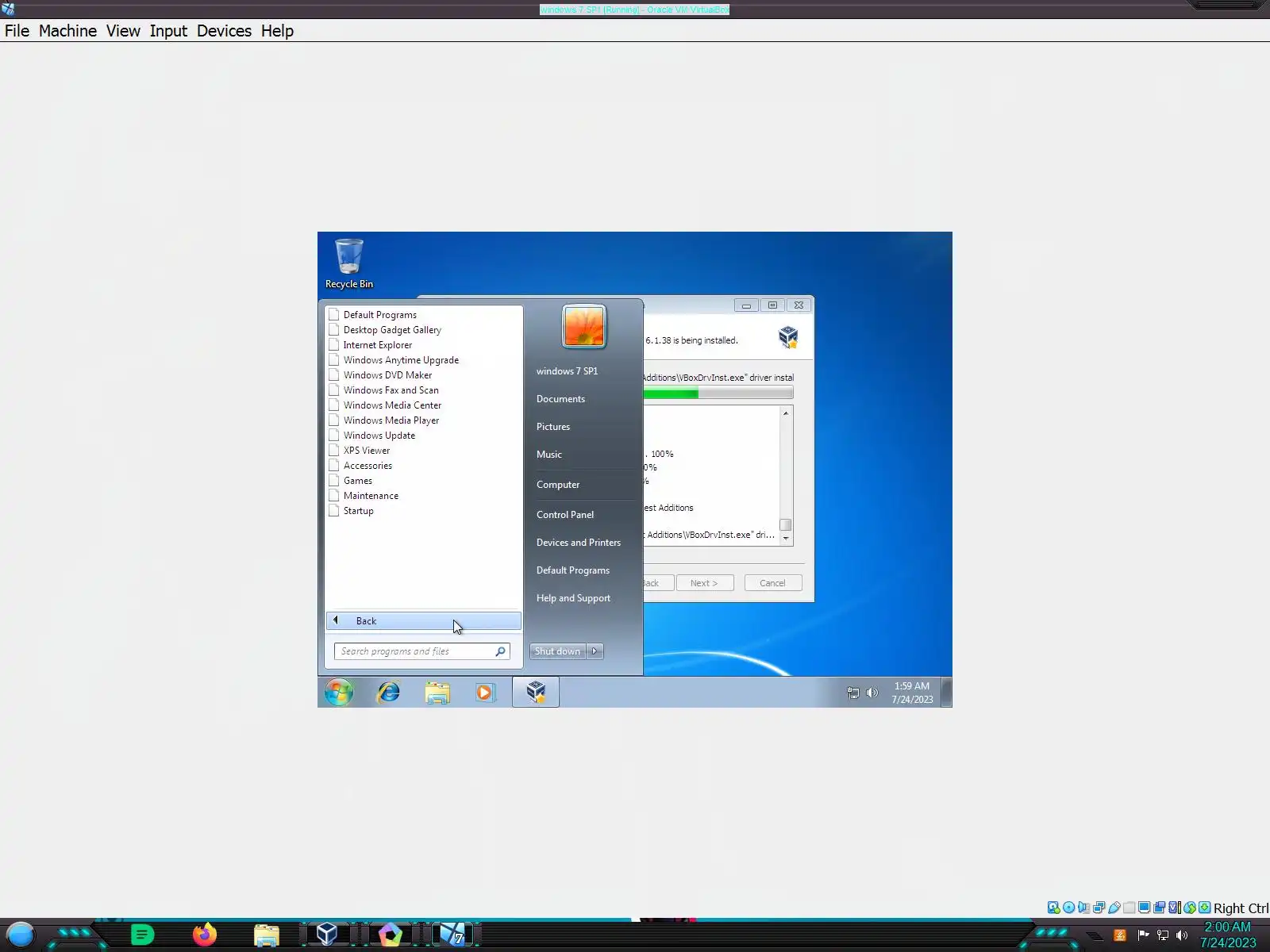Select the Windows 7 VM taskbar button

pos(452,935)
